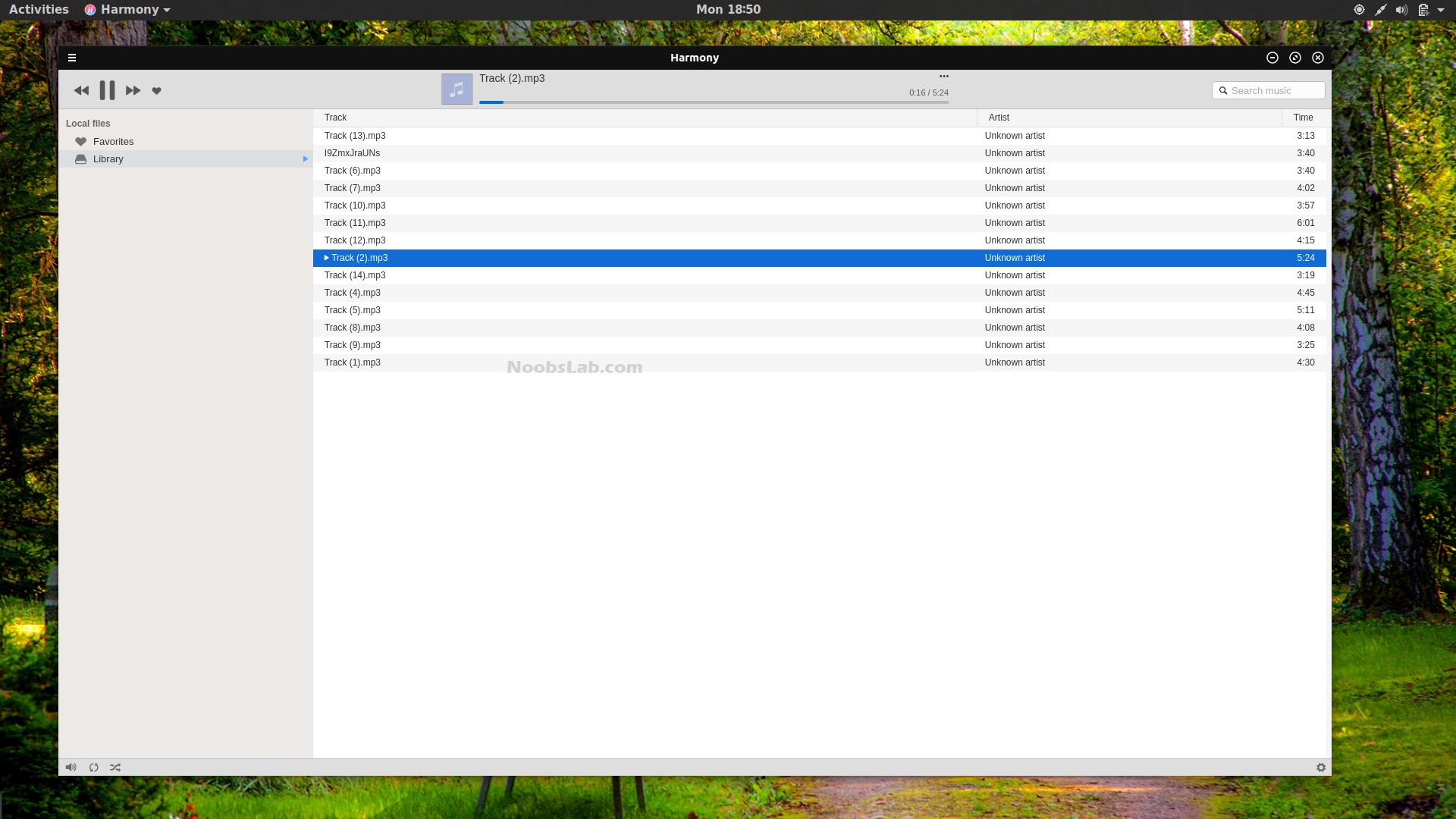This screenshot has height=819, width=1456.
Task: Minimize the Harmony window
Action: [1272, 58]
